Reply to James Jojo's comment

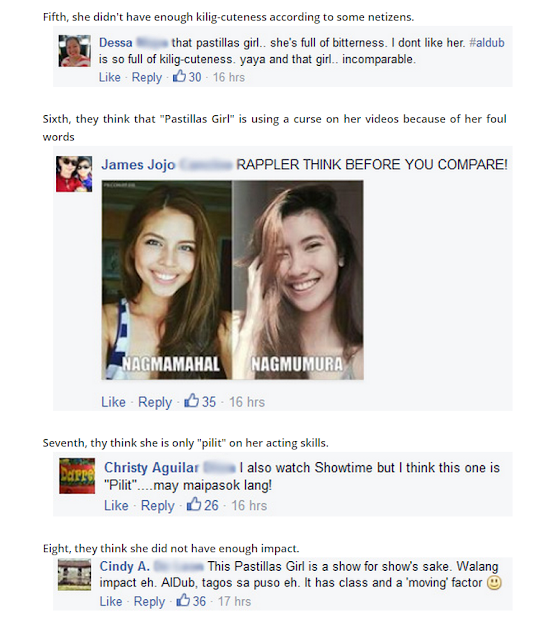tap(155, 402)
